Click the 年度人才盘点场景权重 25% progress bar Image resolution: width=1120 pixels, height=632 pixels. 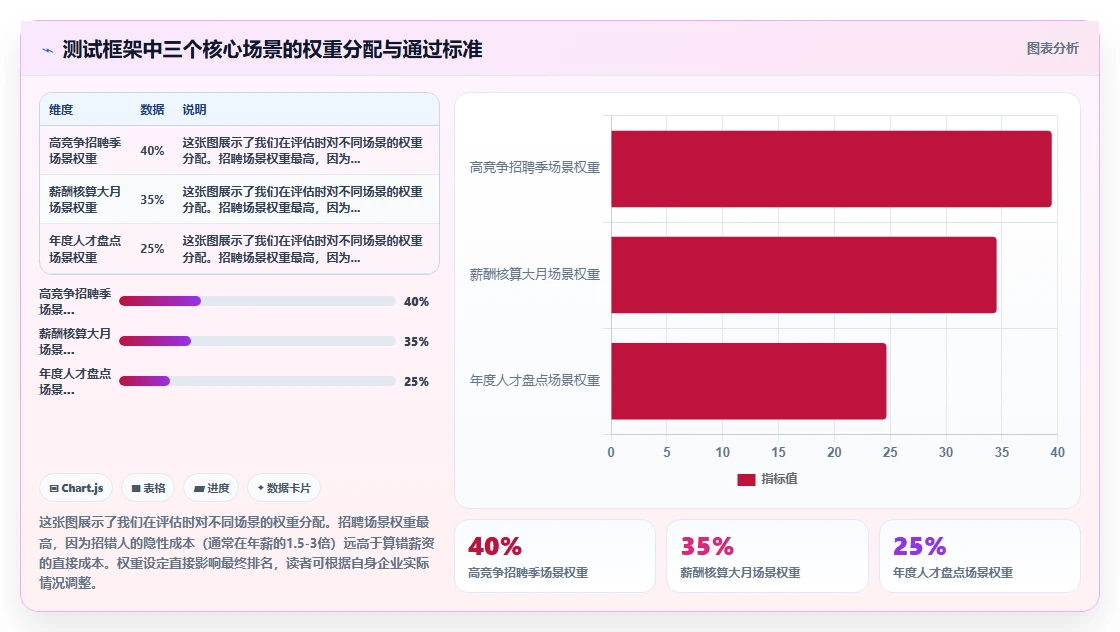257,381
